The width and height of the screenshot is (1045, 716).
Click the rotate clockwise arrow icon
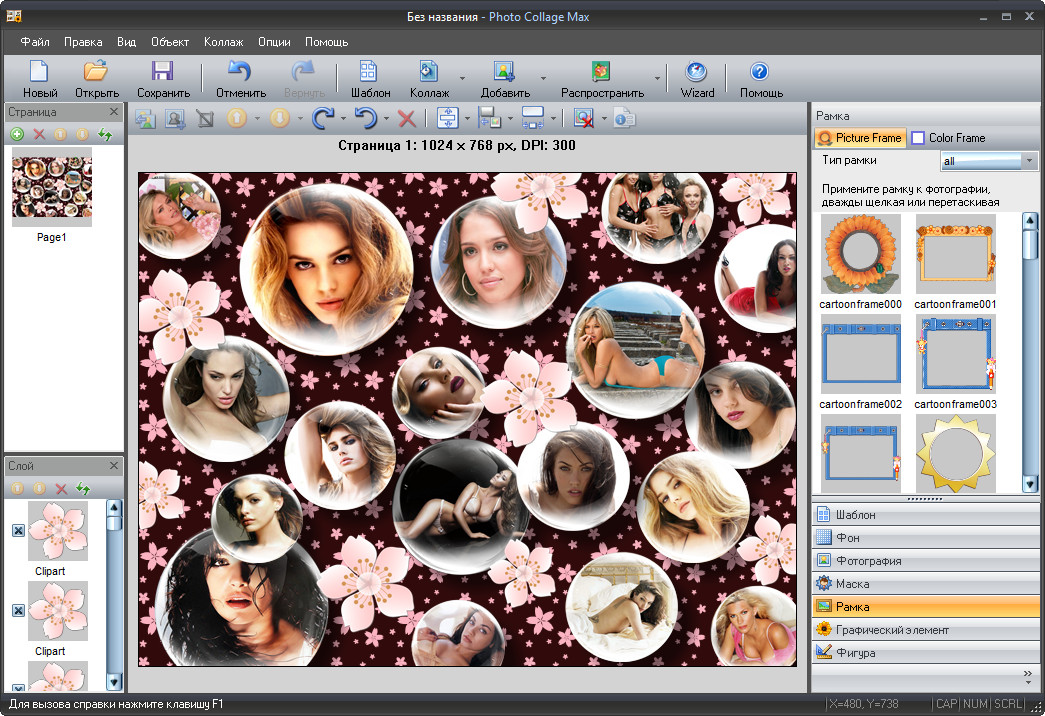[x=322, y=118]
